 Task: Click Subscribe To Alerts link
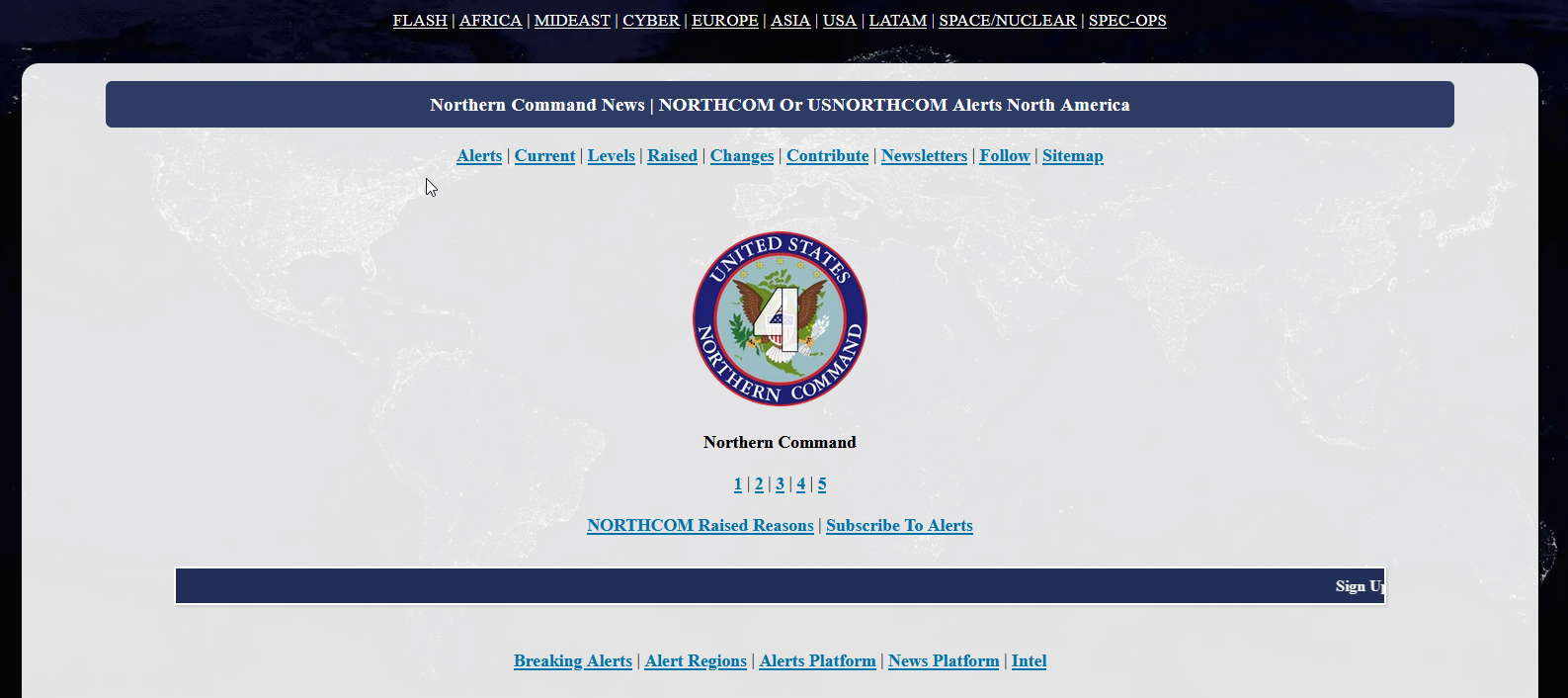pos(899,526)
